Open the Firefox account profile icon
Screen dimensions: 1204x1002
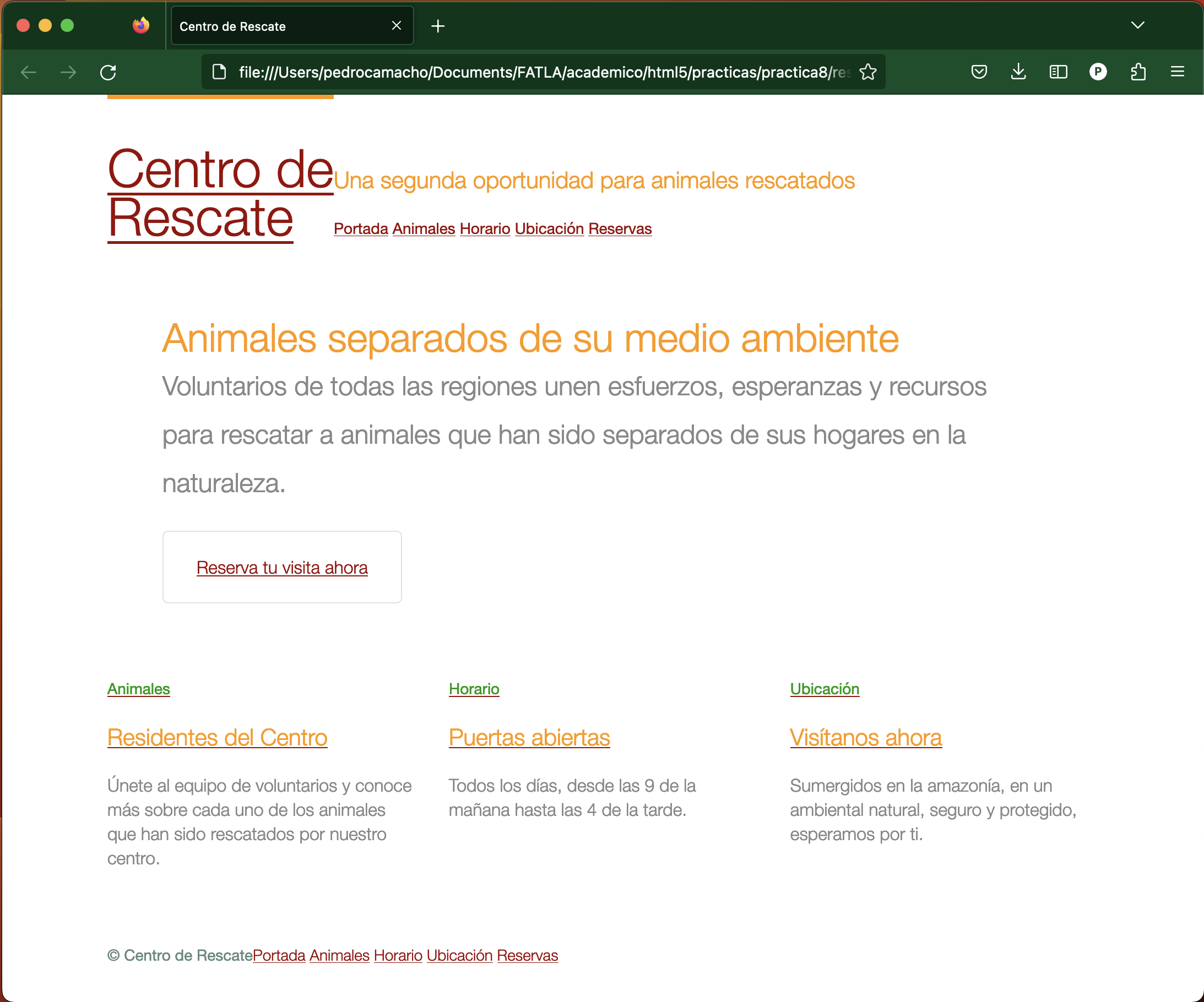point(1097,72)
